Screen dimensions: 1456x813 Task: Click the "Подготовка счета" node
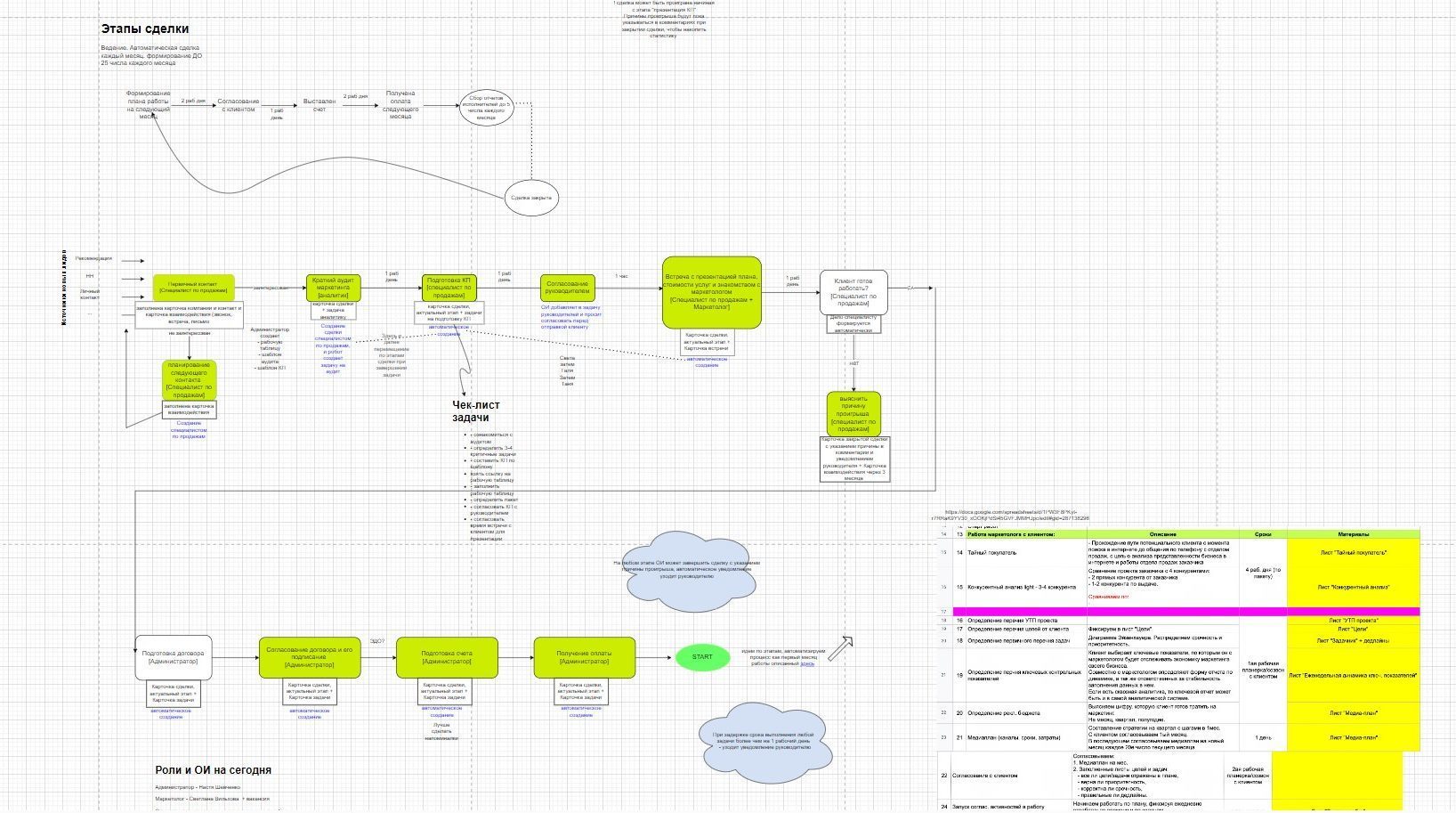[447, 658]
